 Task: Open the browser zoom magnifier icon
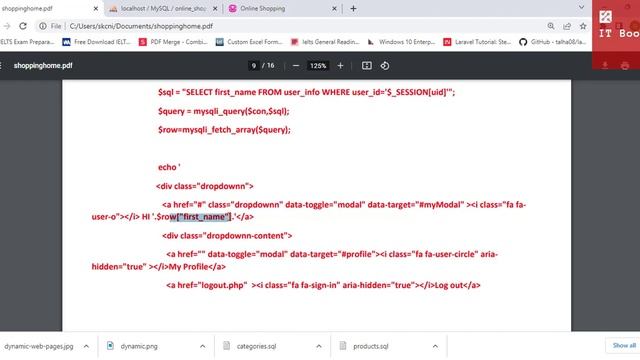point(551,26)
